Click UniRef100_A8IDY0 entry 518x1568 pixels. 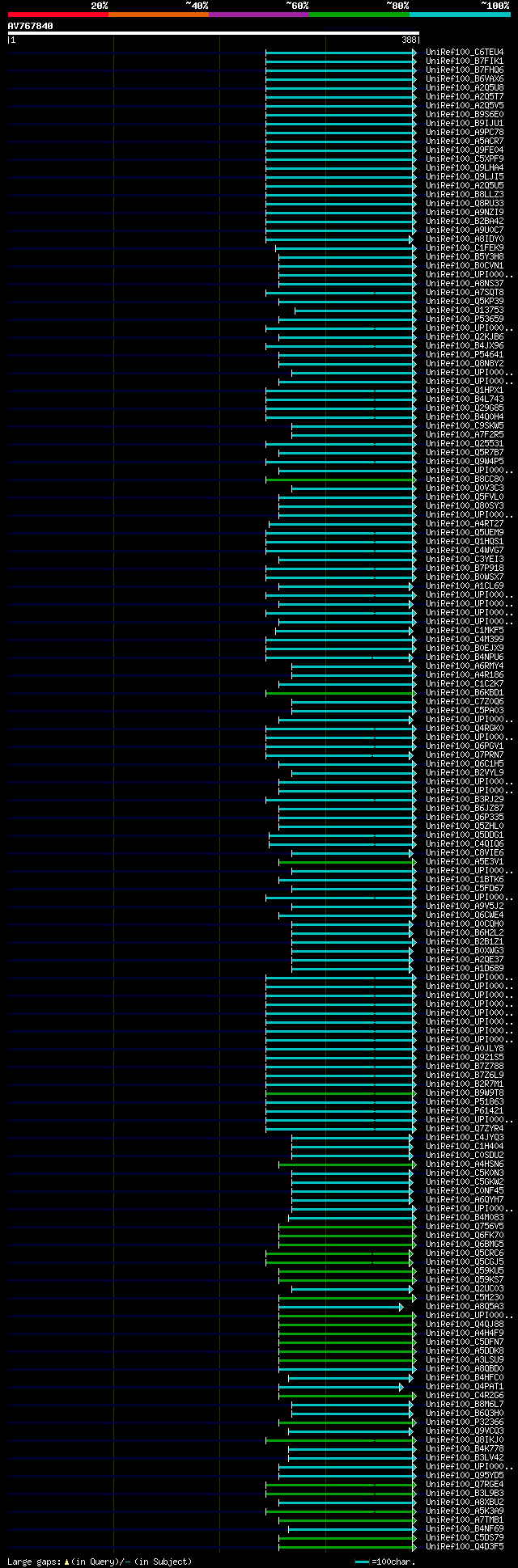tap(465, 239)
